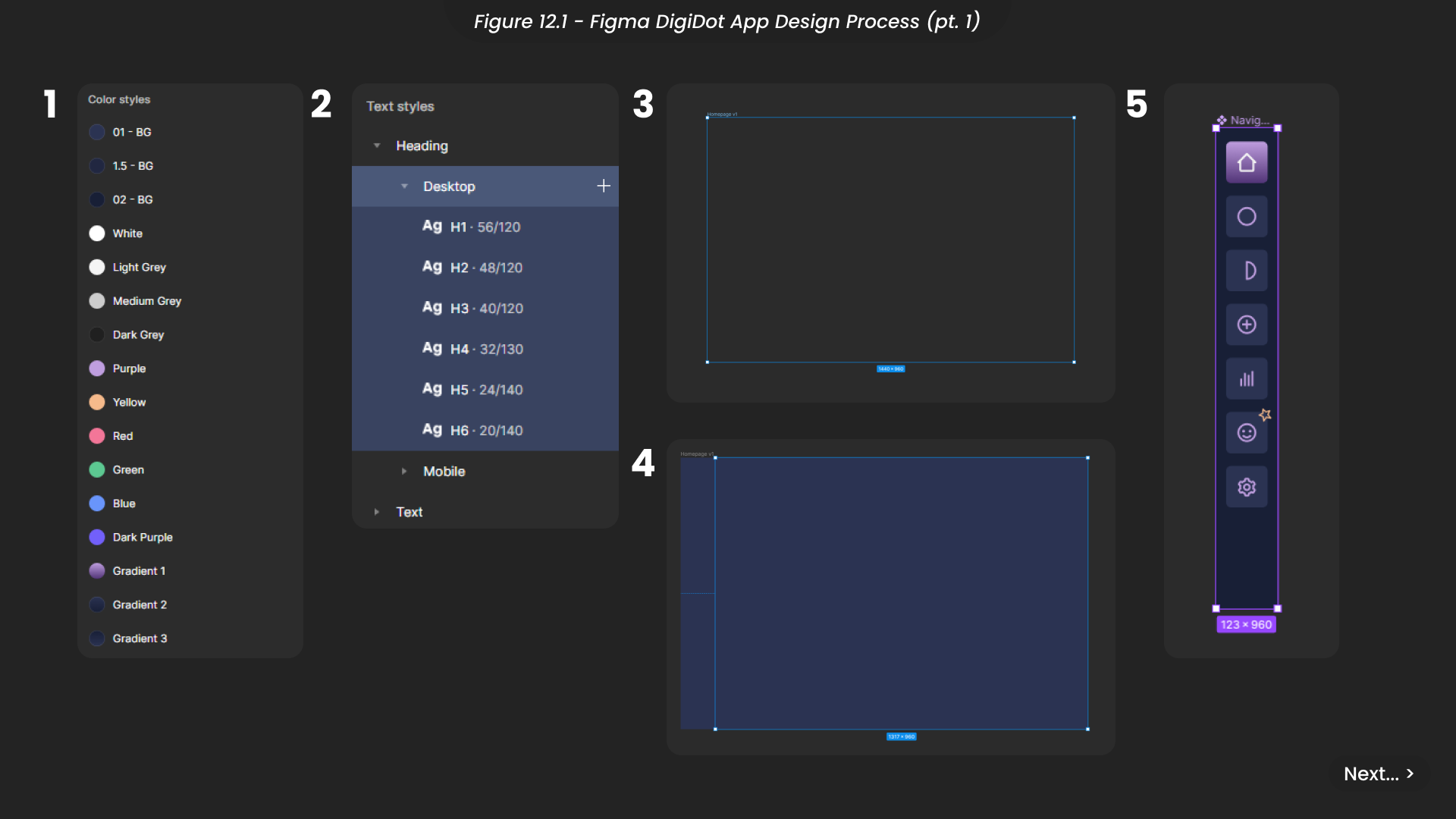
Task: Click the 123 × 960 size label
Action: 1246,625
